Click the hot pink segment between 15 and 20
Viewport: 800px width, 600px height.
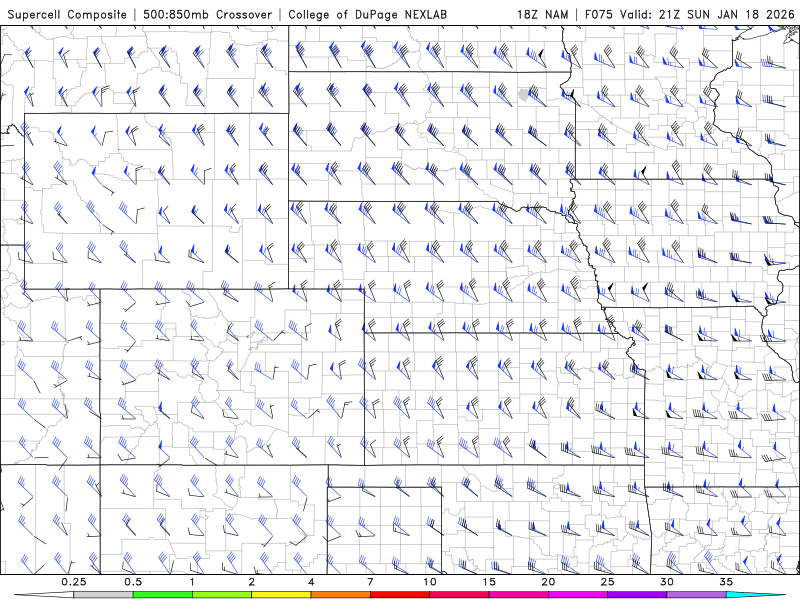[518, 595]
